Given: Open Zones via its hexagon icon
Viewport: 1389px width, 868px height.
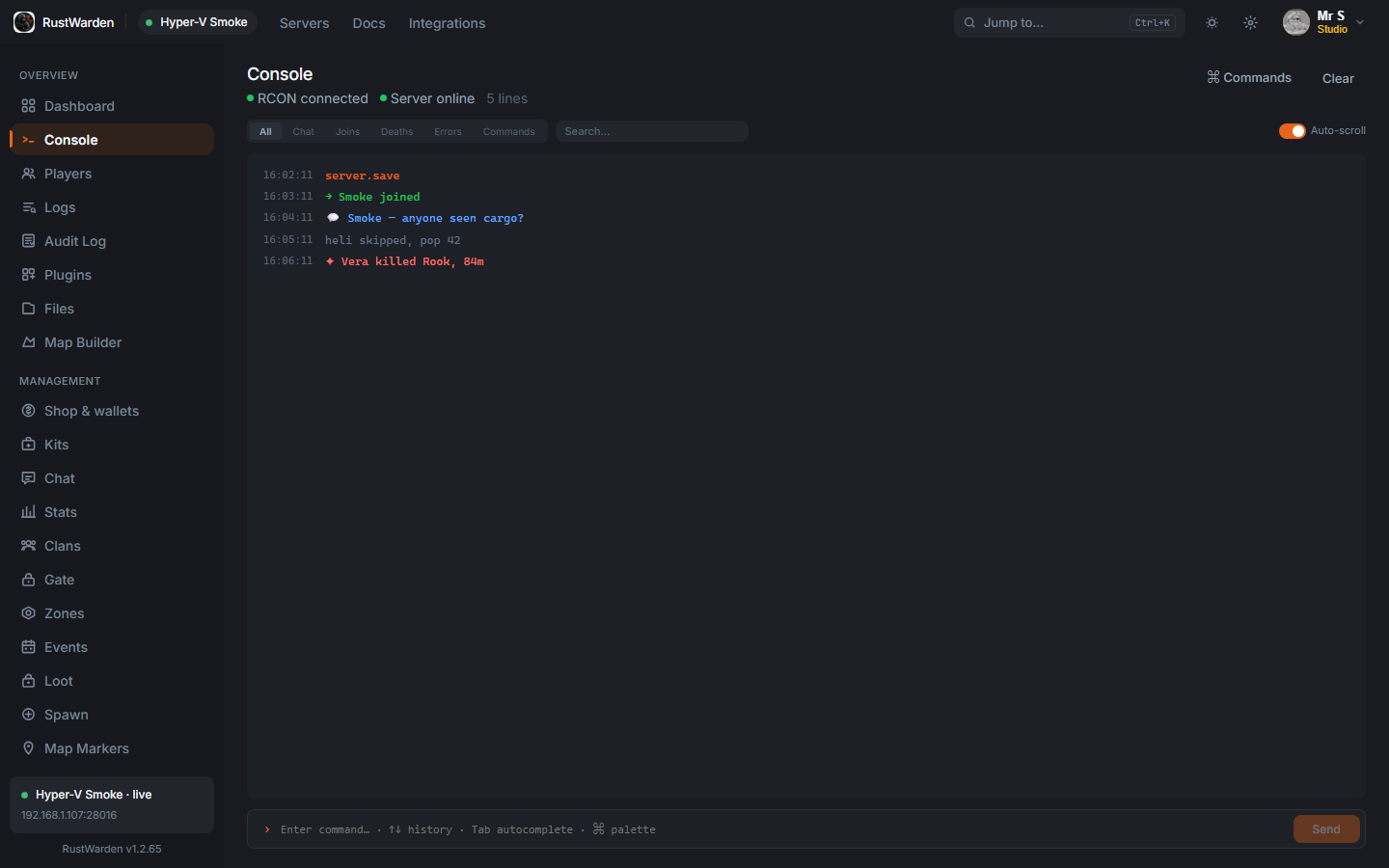Looking at the screenshot, I should pyautogui.click(x=28, y=613).
